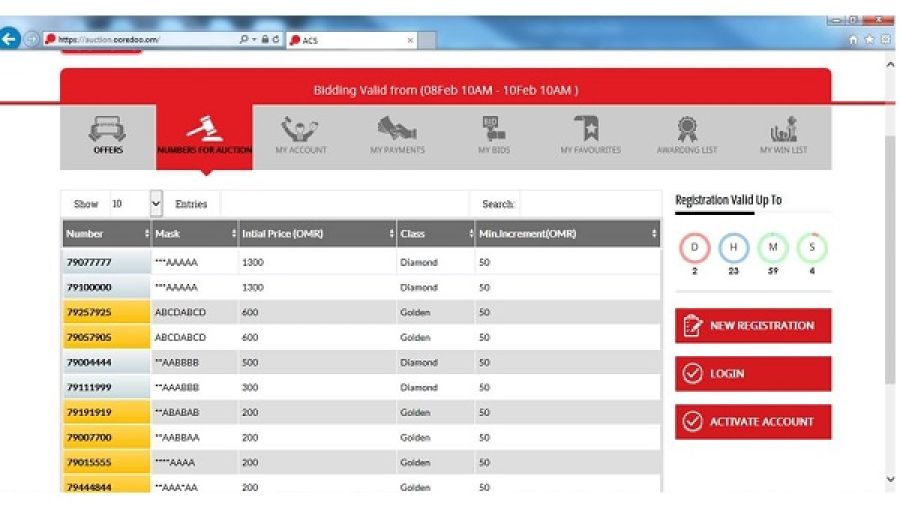This screenshot has width=900, height=507.
Task: Click the Seconds countdown circle
Action: (812, 248)
